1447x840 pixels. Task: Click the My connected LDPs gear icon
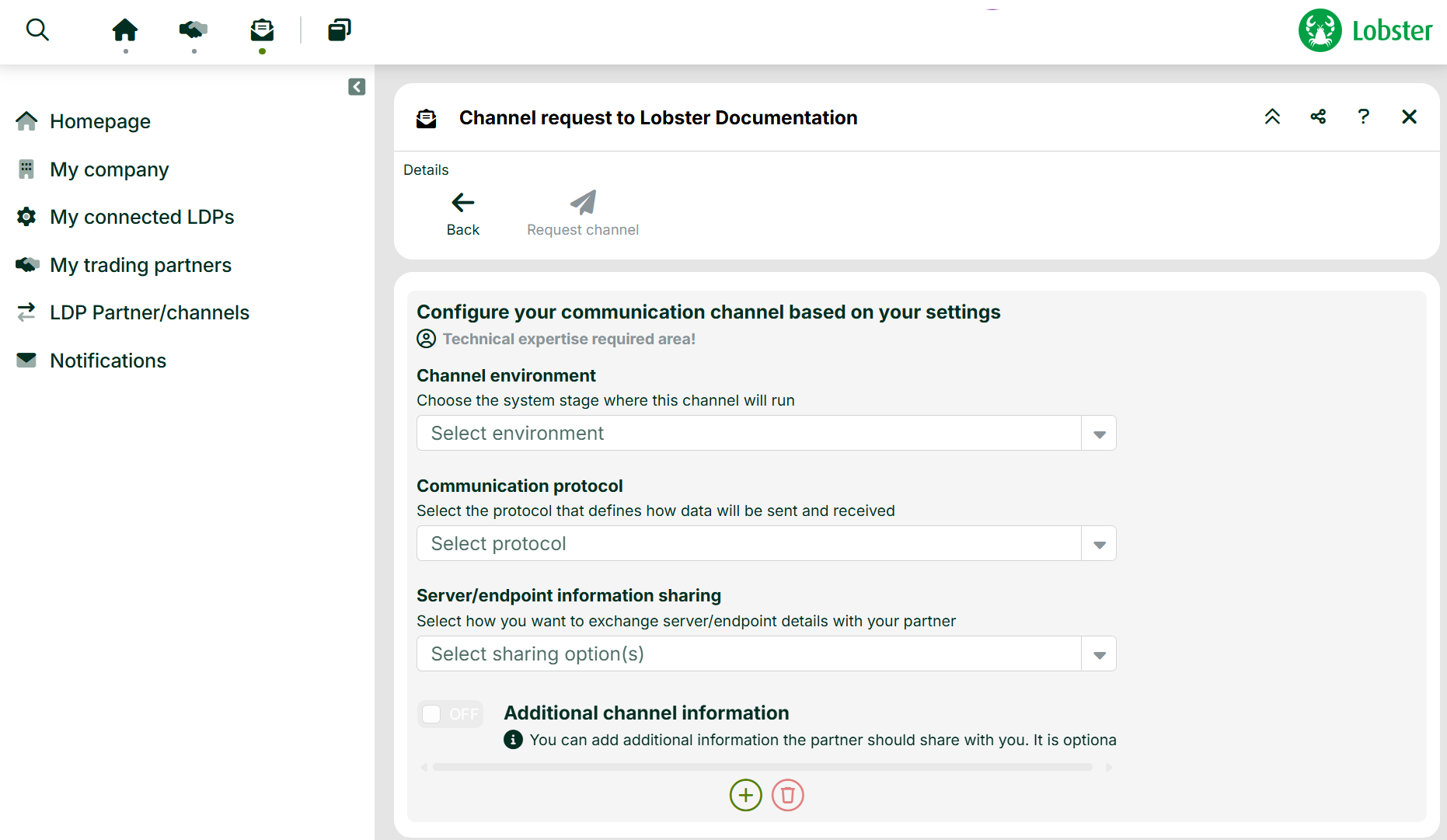coord(26,217)
